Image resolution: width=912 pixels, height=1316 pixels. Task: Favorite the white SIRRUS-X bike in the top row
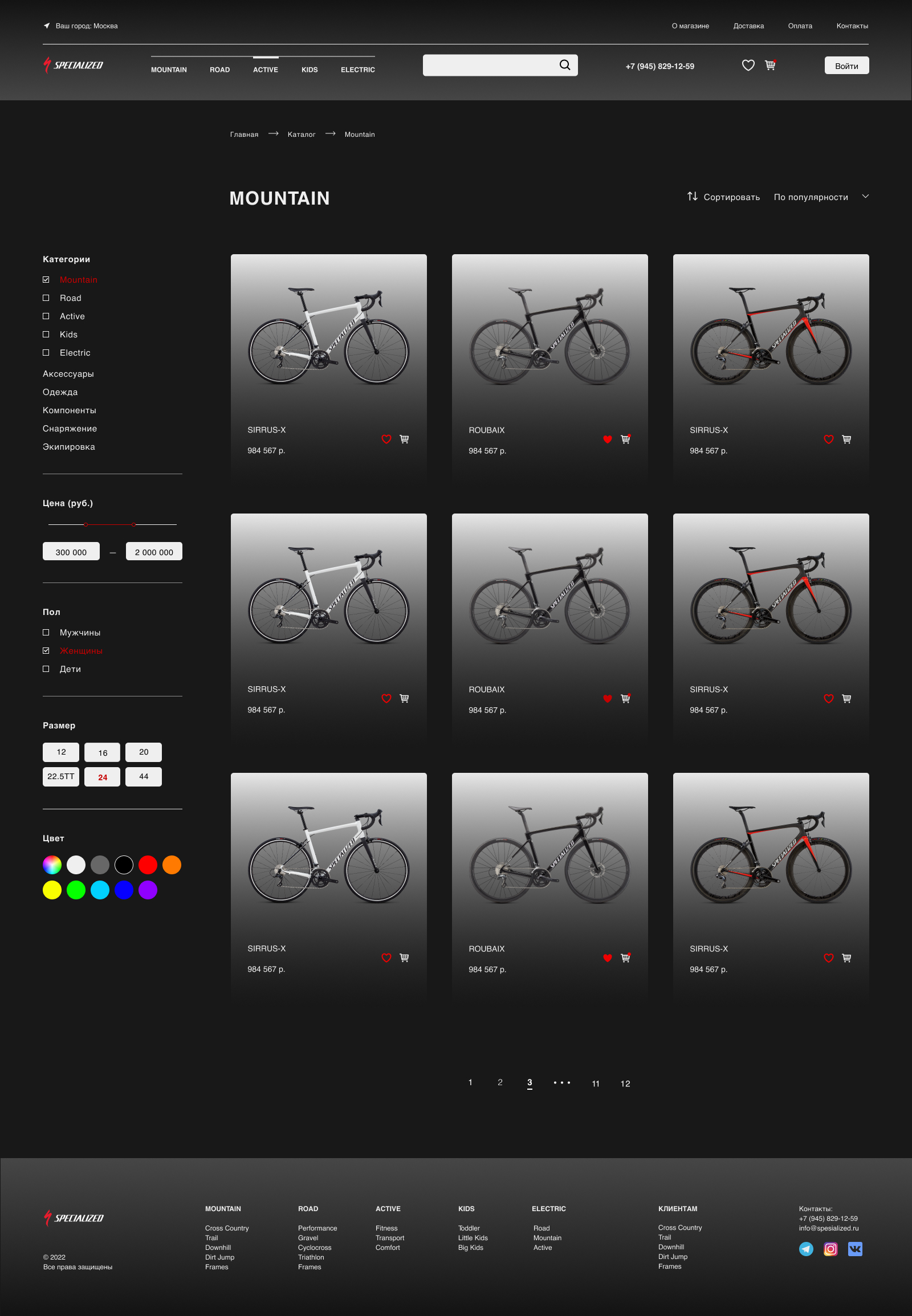pos(386,439)
